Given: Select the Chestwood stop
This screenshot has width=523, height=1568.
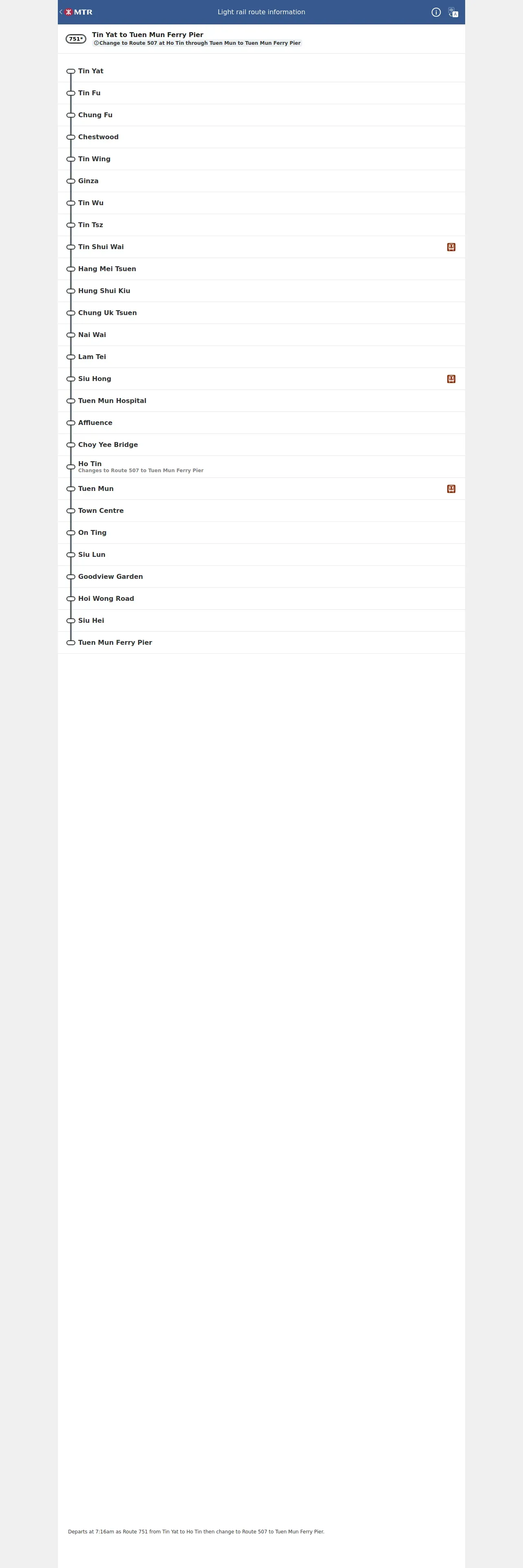Looking at the screenshot, I should tap(261, 137).
